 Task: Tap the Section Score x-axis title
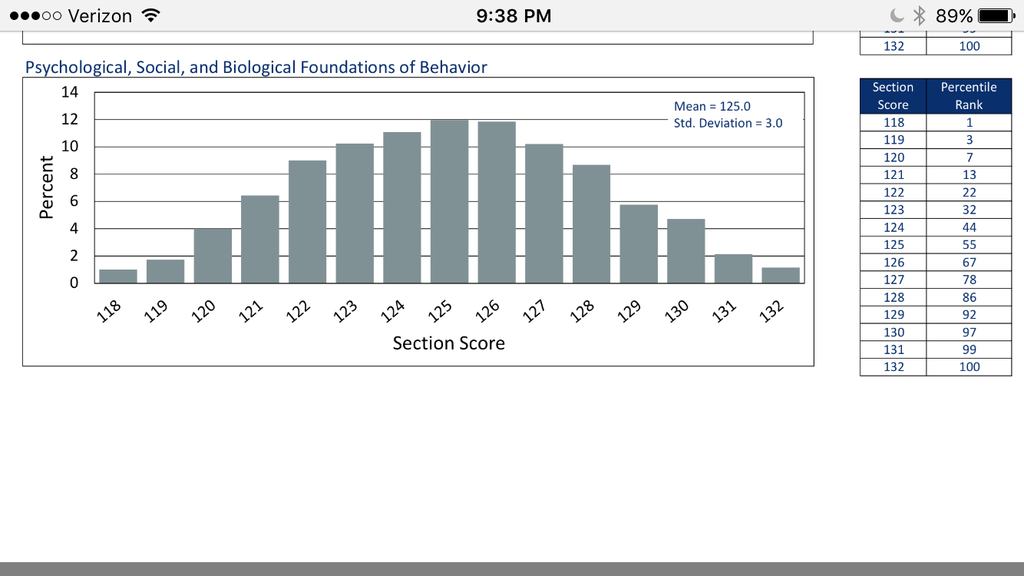(x=448, y=343)
